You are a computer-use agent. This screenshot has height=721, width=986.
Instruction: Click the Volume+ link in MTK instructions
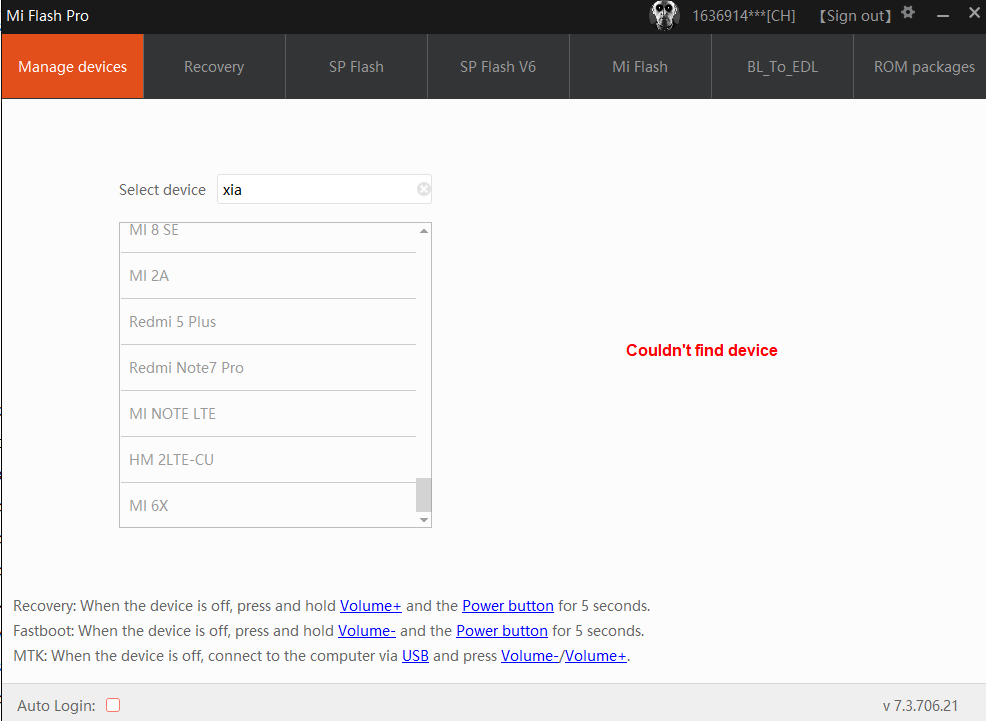pos(595,656)
